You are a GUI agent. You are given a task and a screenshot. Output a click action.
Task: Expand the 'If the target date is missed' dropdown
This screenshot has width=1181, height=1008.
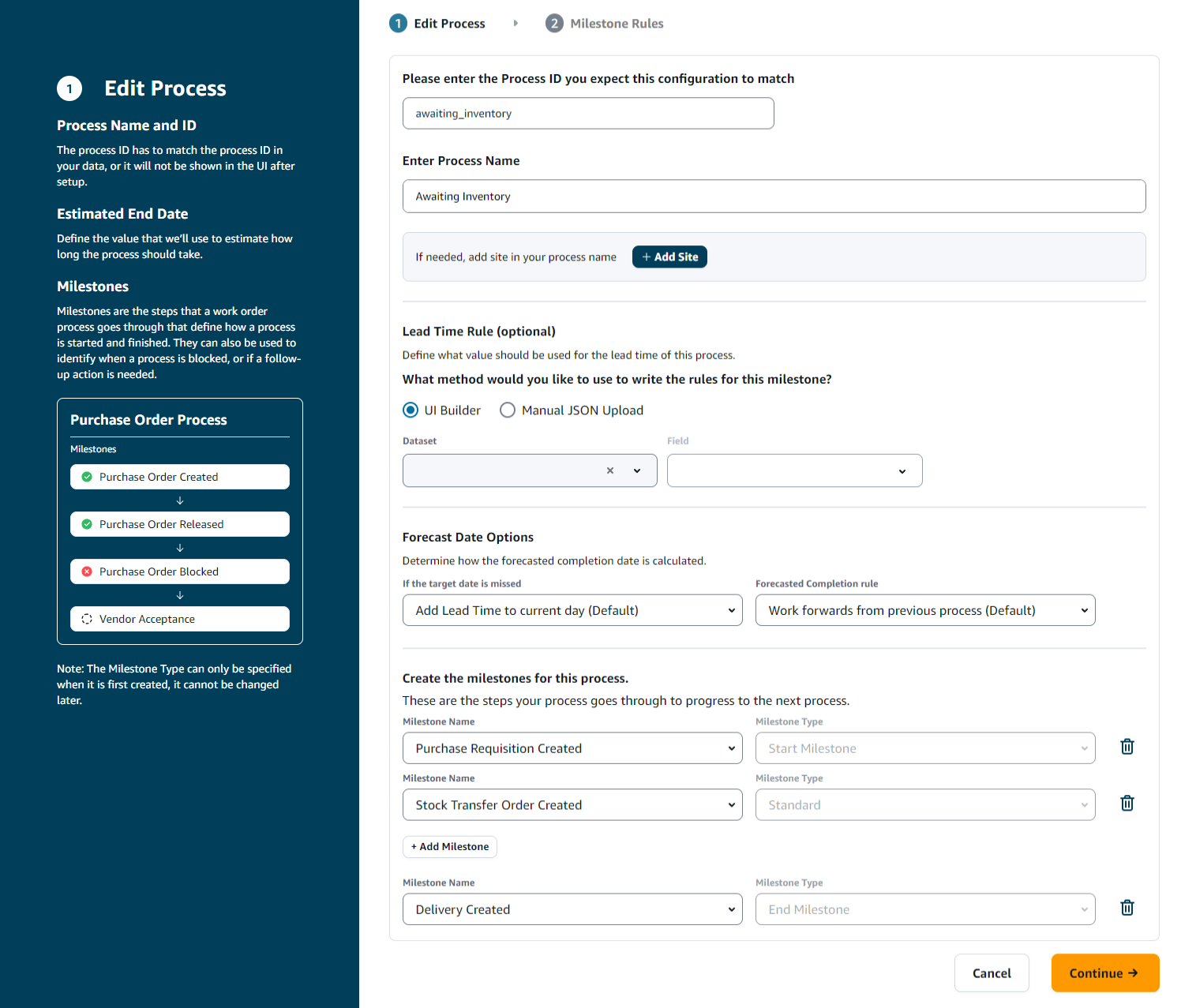tap(572, 610)
